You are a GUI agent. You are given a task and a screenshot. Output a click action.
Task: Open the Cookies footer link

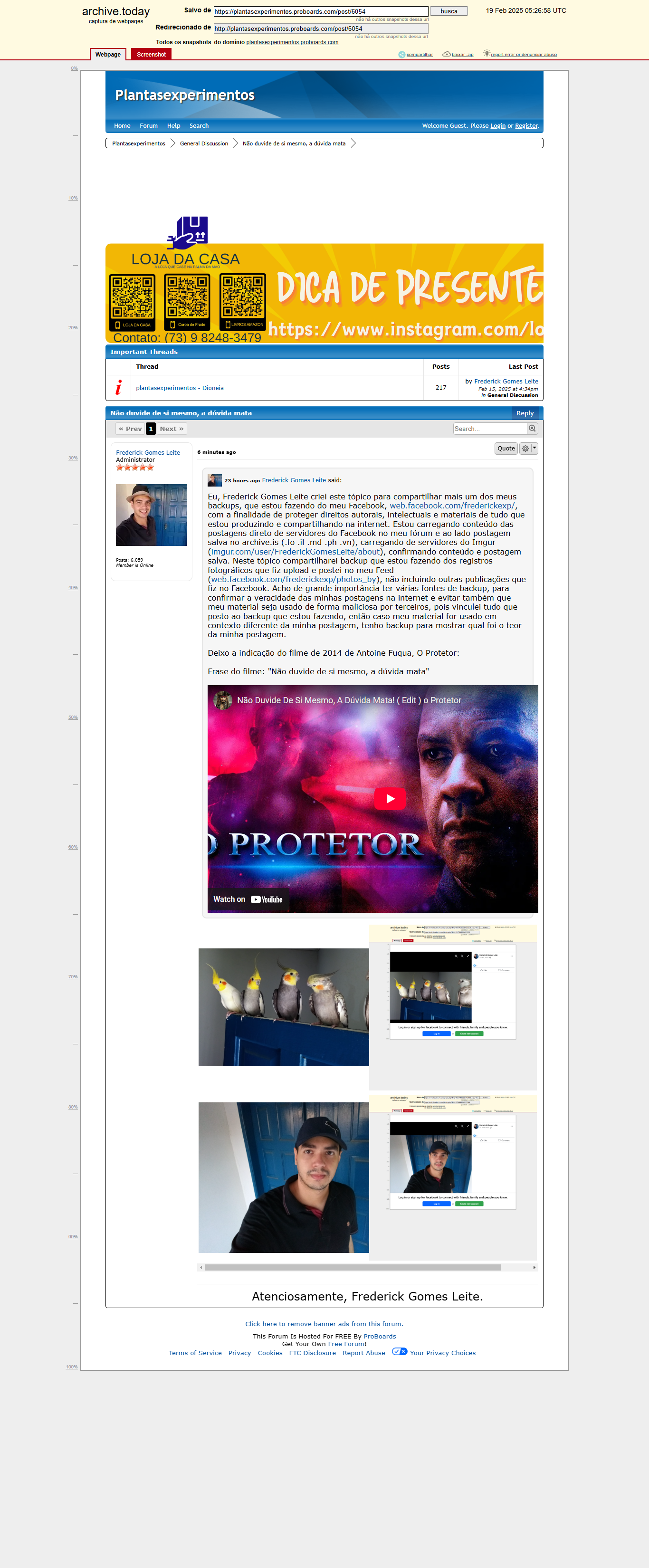click(x=270, y=1353)
